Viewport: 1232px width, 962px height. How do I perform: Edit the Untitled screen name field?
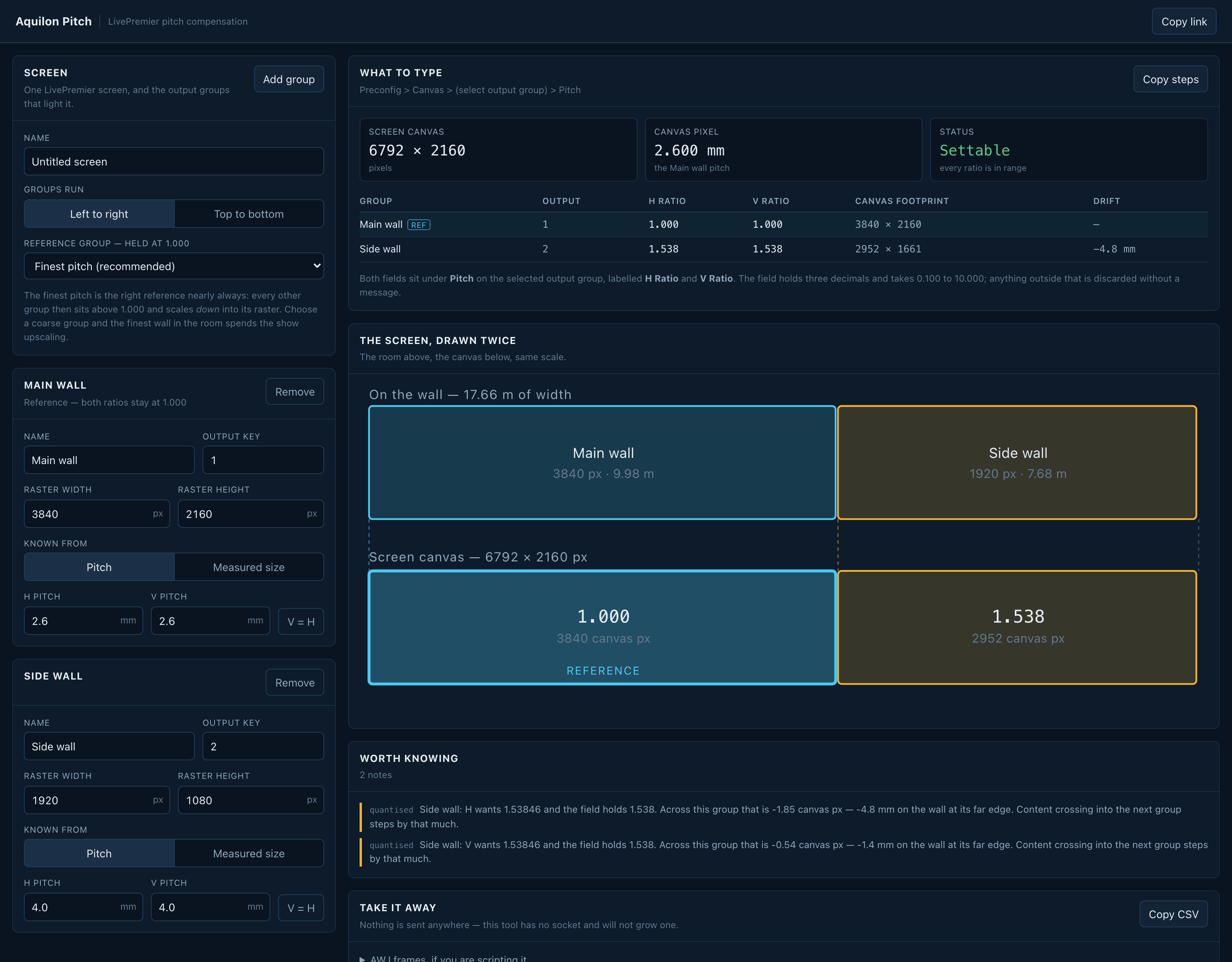(x=174, y=161)
